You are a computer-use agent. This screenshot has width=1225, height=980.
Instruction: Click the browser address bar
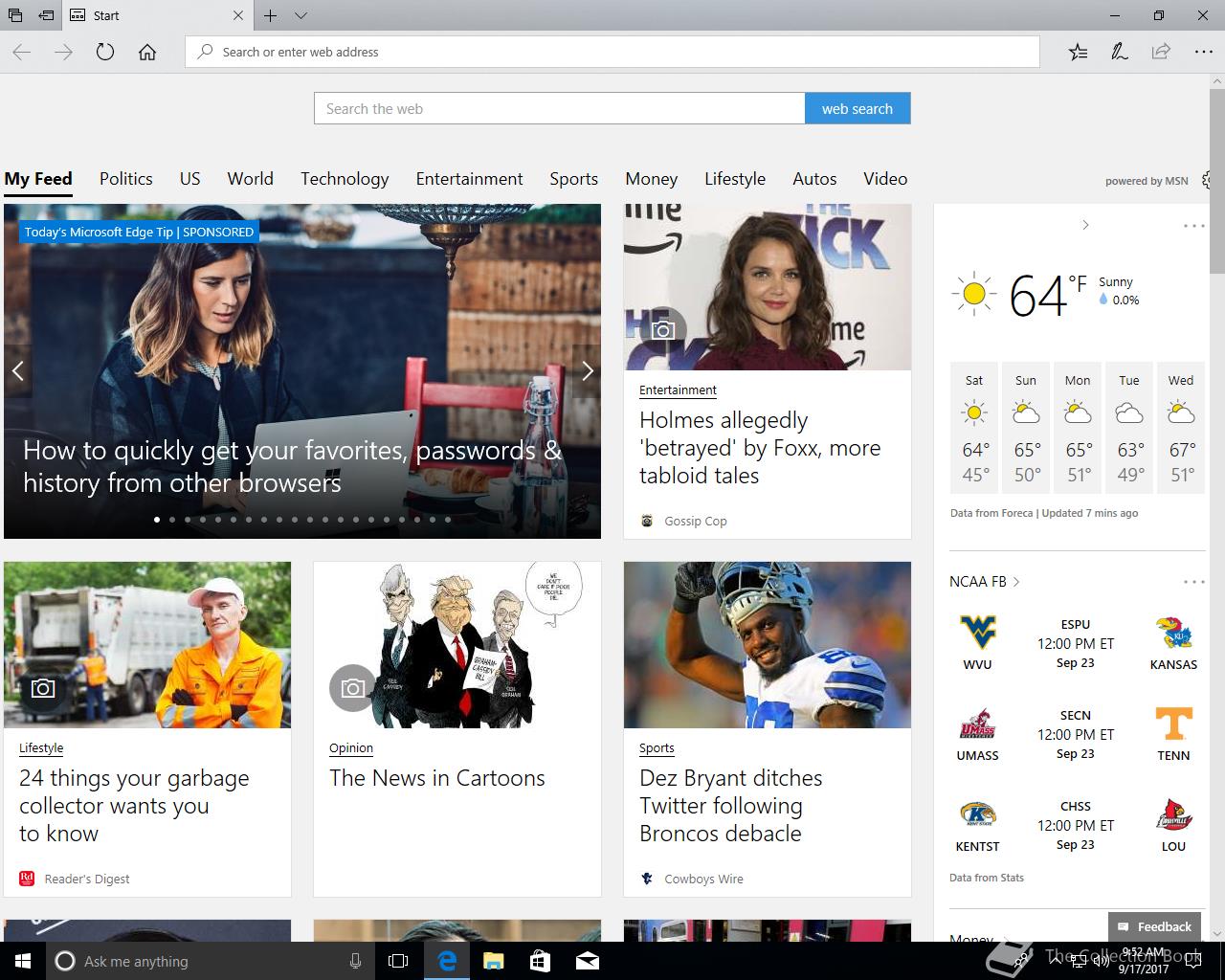tap(612, 52)
